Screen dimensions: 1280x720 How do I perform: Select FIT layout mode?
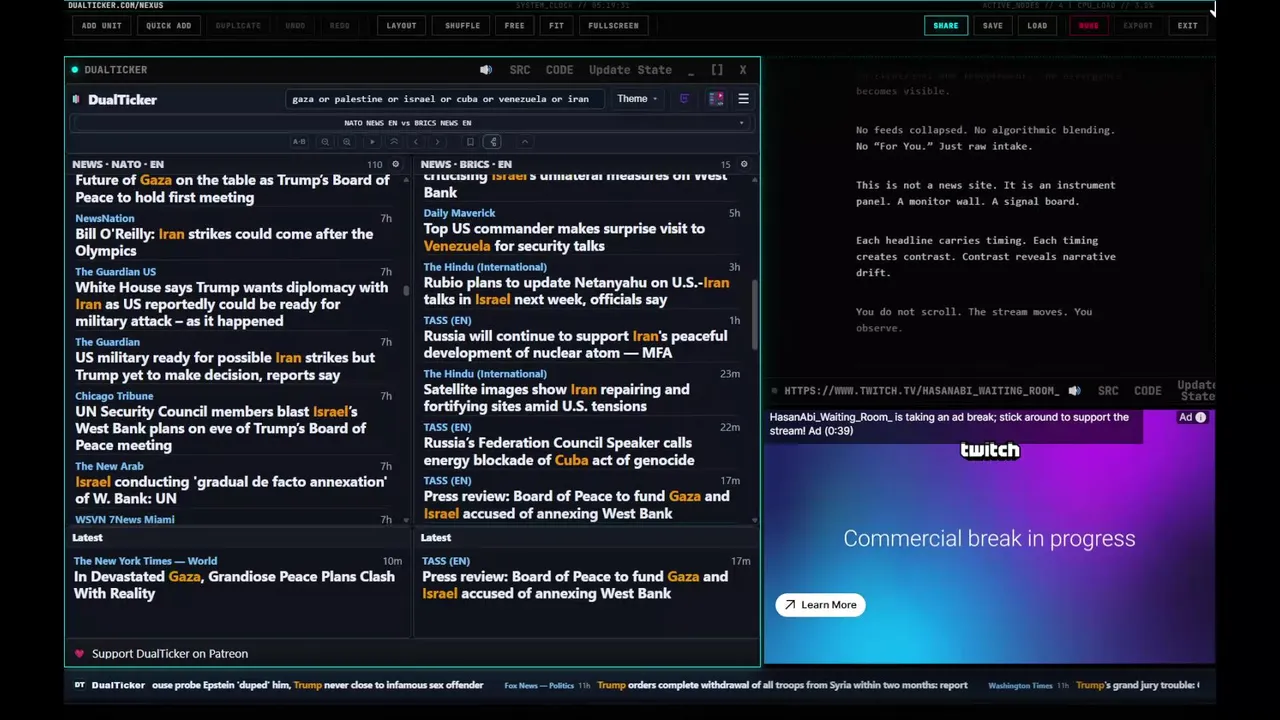(556, 25)
